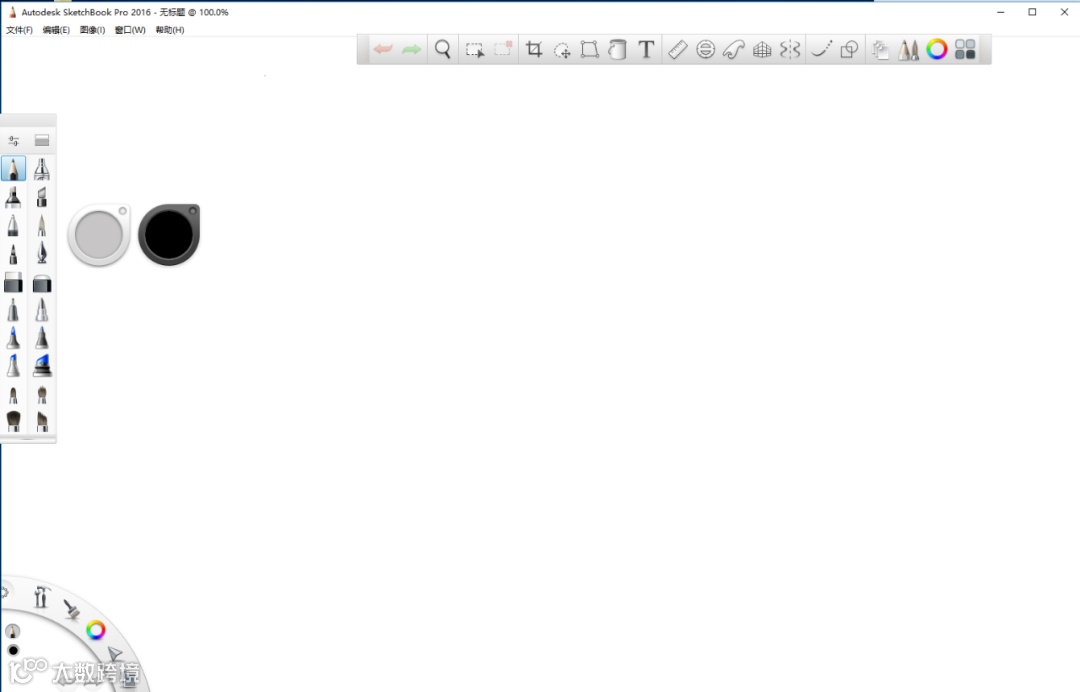This screenshot has height=692, width=1080.
Task: Open the 帮助(H) menu
Action: coord(169,30)
